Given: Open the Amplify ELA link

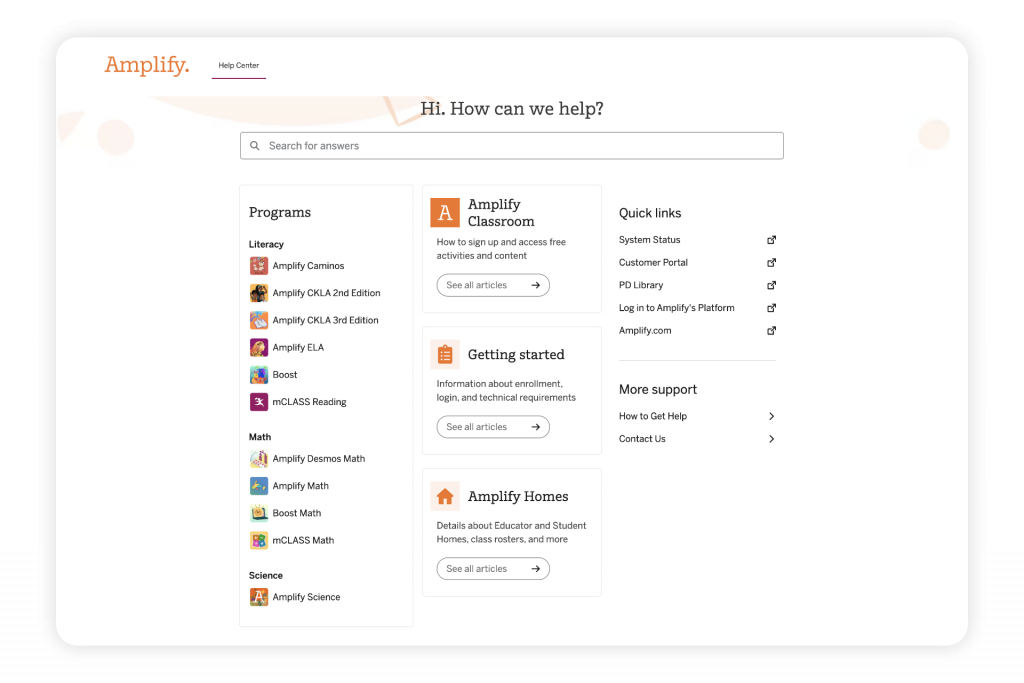Looking at the screenshot, I should [x=298, y=347].
